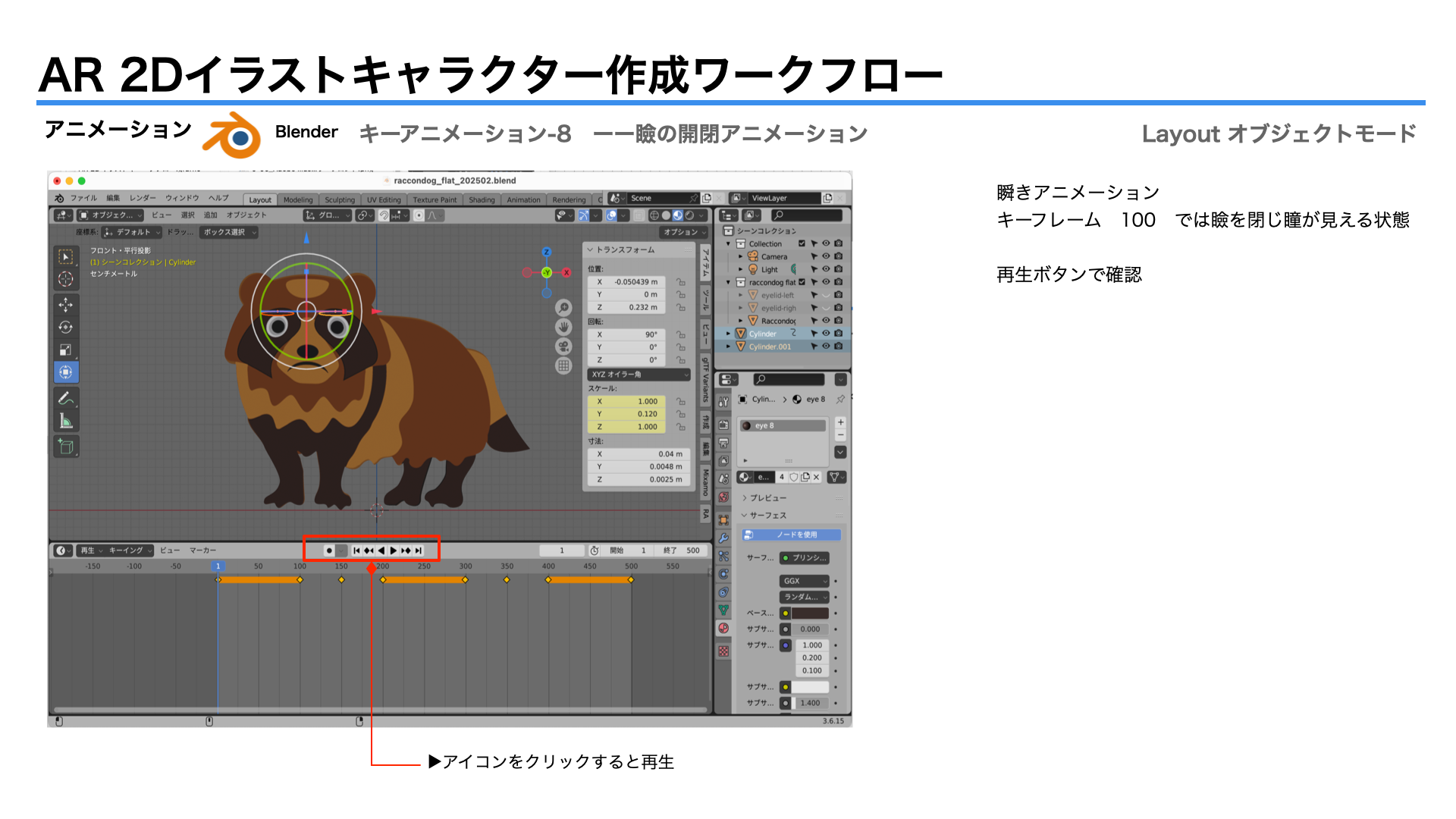Open the GGX distribution dropdown
The height and width of the screenshot is (819, 1456).
point(804,581)
